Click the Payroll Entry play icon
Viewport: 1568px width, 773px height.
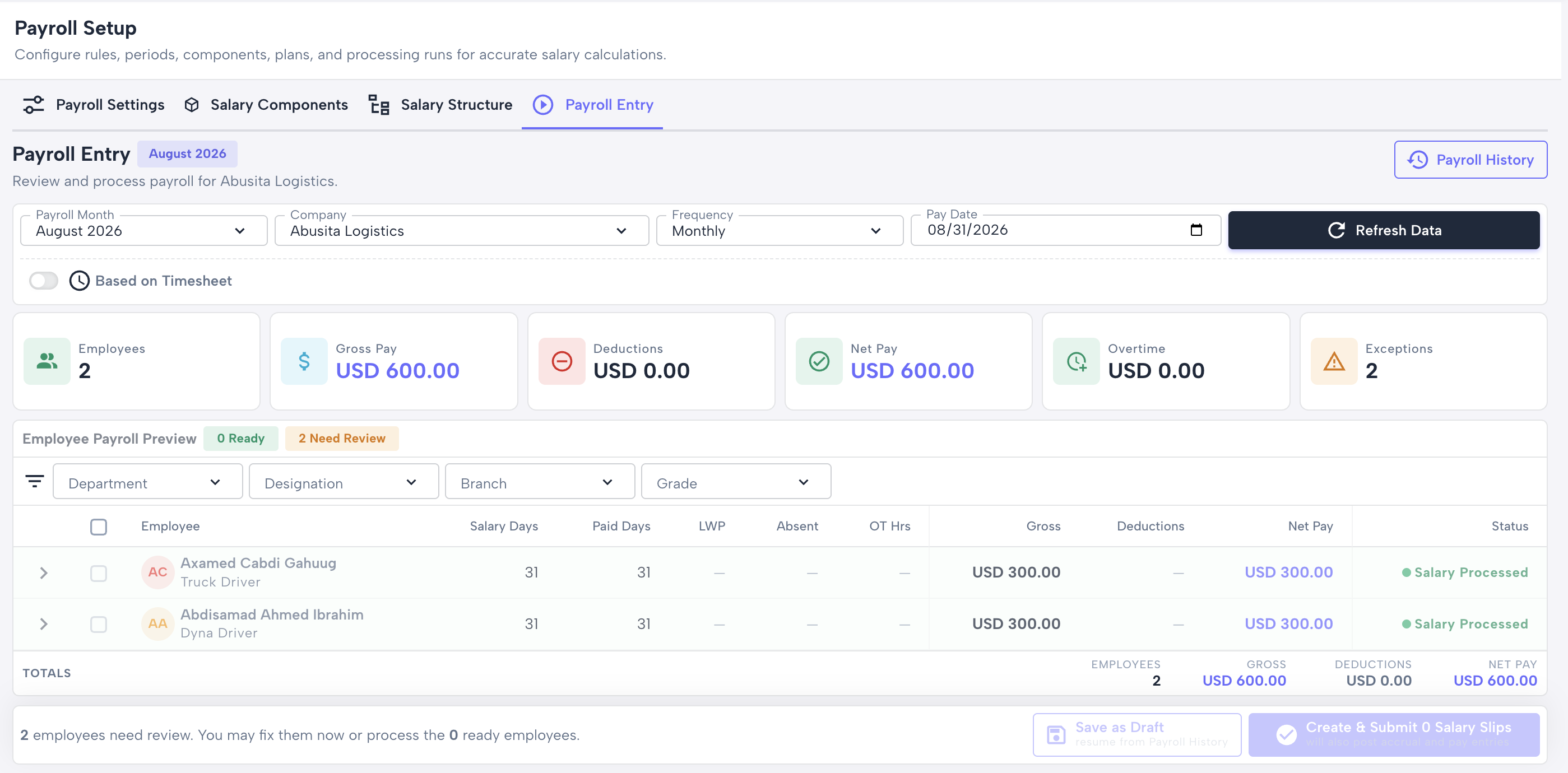point(543,105)
